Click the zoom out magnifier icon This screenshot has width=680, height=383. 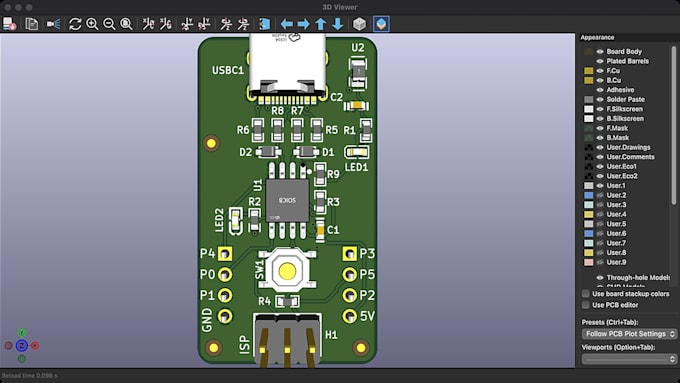[x=109, y=24]
